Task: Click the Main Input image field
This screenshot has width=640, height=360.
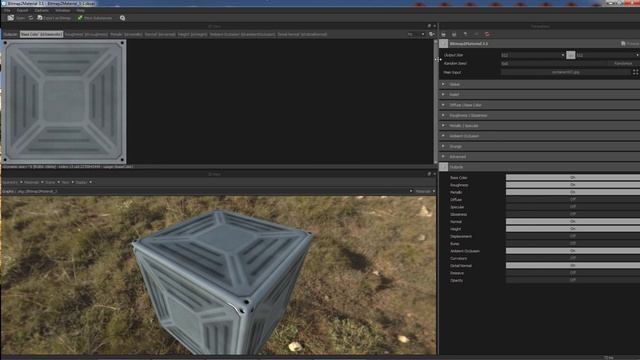Action: (x=566, y=72)
